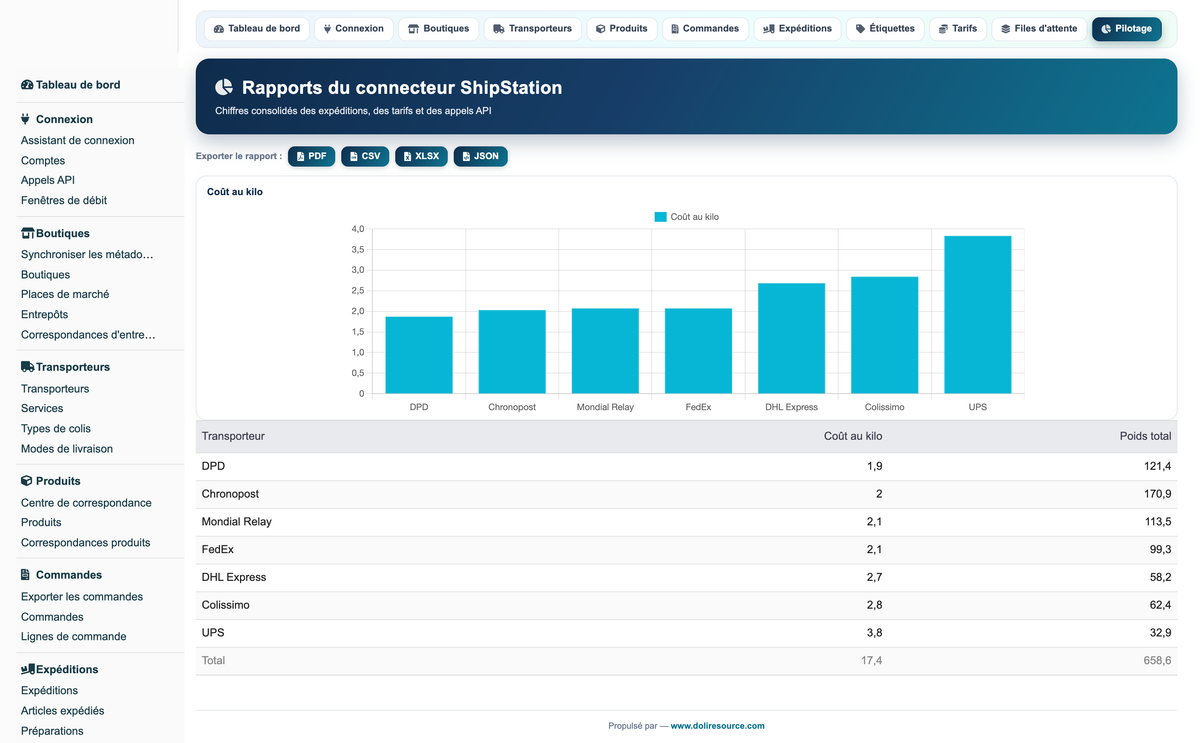Go to Appels API in the sidebar
This screenshot has height=743, width=1200.
tap(48, 181)
